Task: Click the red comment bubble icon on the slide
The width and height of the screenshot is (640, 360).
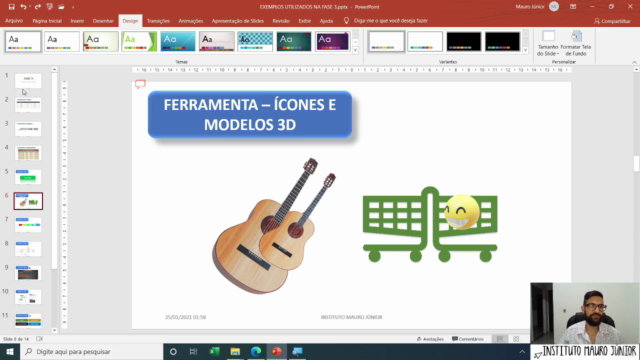Action: (x=140, y=84)
